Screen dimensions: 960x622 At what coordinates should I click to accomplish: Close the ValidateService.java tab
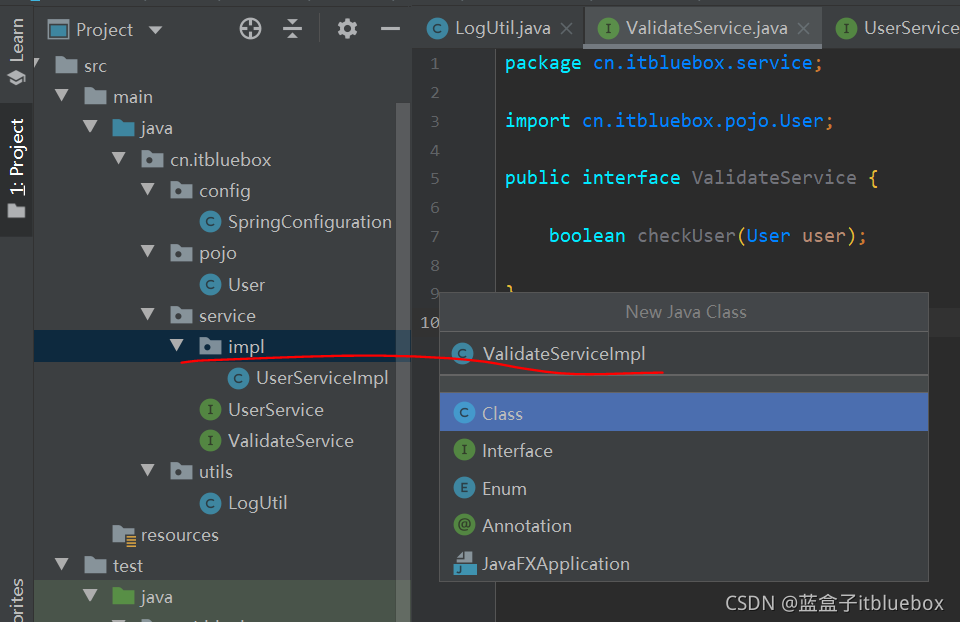point(804,29)
